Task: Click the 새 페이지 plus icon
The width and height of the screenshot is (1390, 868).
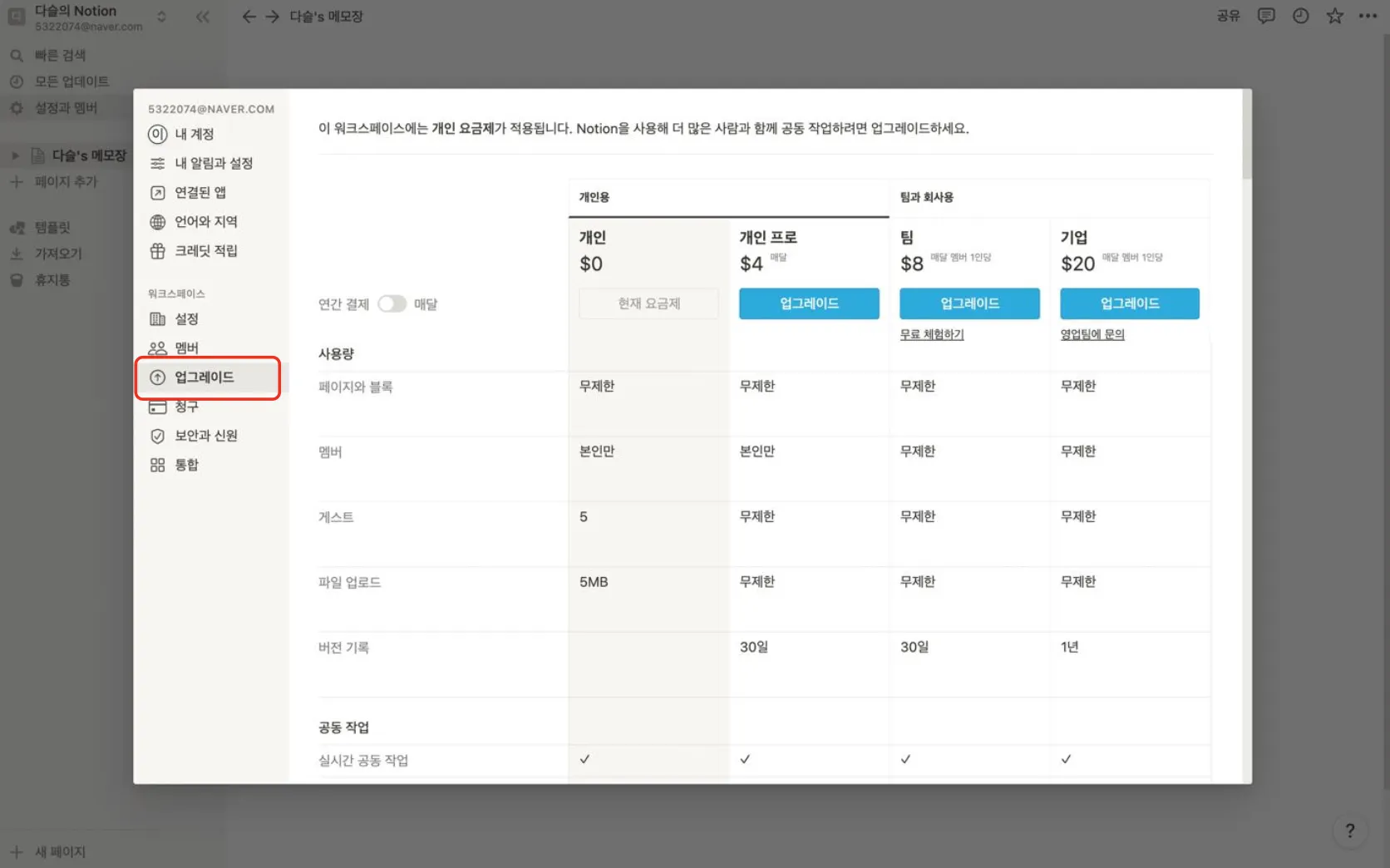Action: point(17,852)
